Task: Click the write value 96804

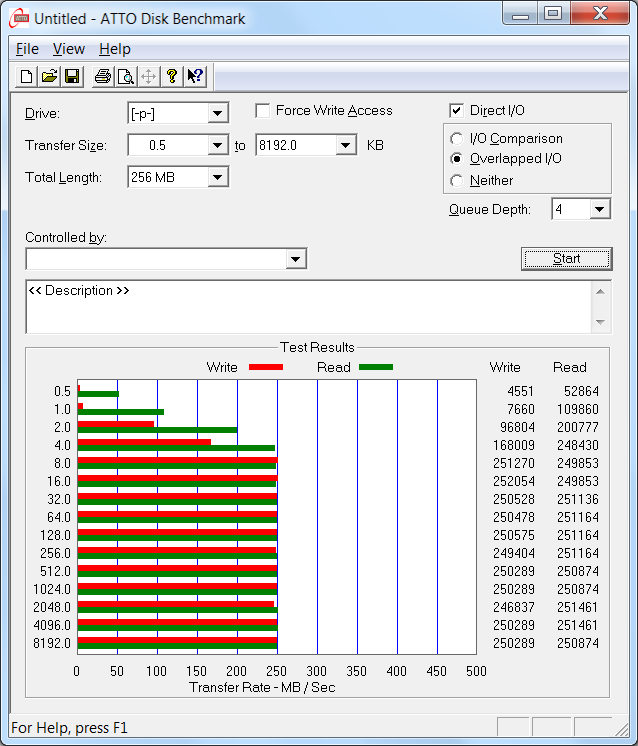Action: 517,427
